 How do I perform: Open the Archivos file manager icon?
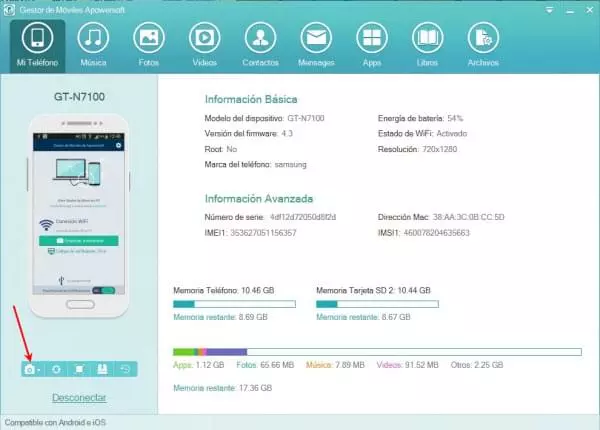point(483,37)
